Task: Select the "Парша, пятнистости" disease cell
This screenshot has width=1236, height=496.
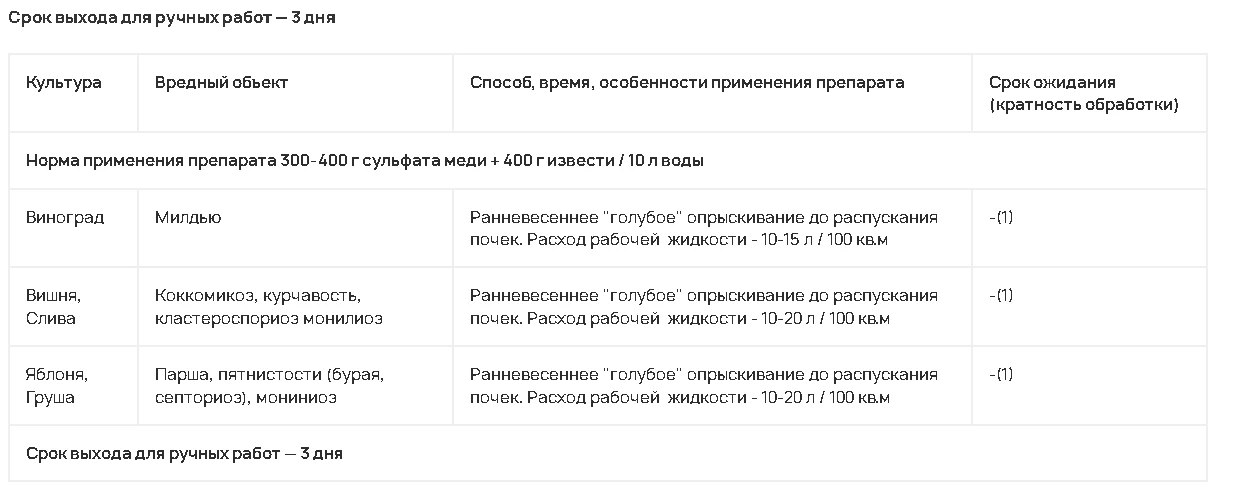Action: pos(269,374)
